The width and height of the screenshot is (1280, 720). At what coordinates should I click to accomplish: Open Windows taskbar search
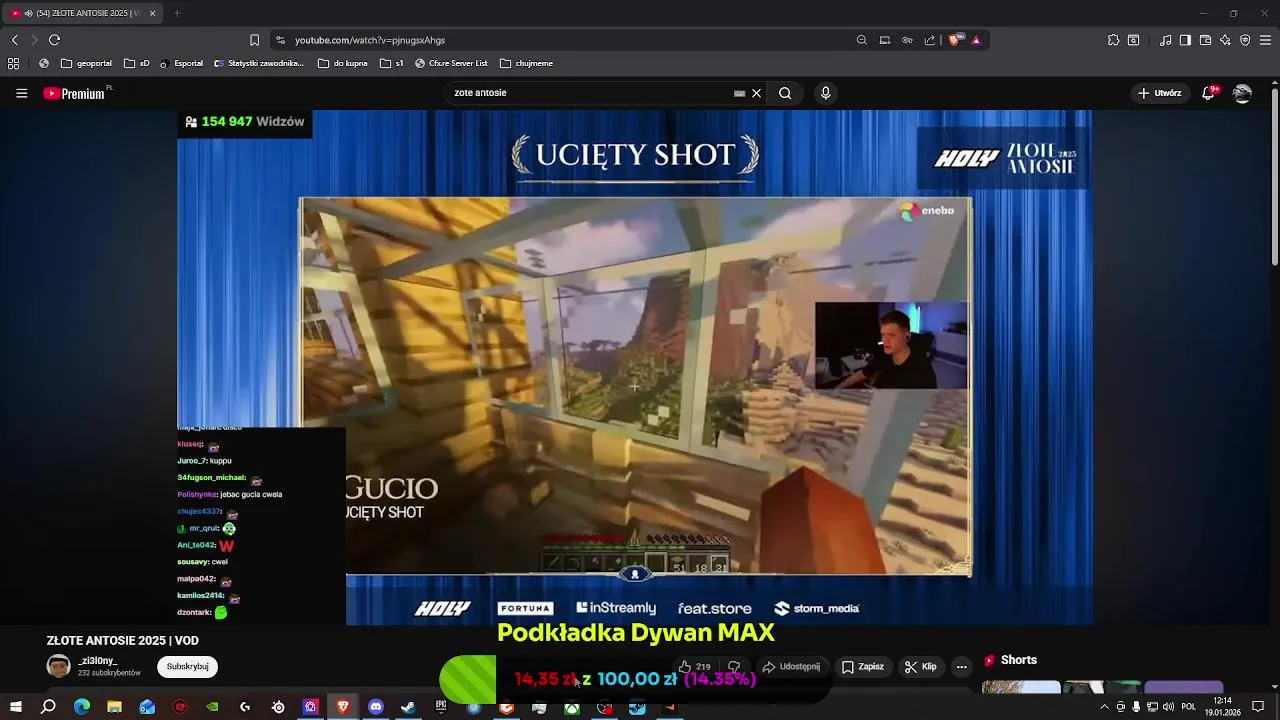(48, 707)
